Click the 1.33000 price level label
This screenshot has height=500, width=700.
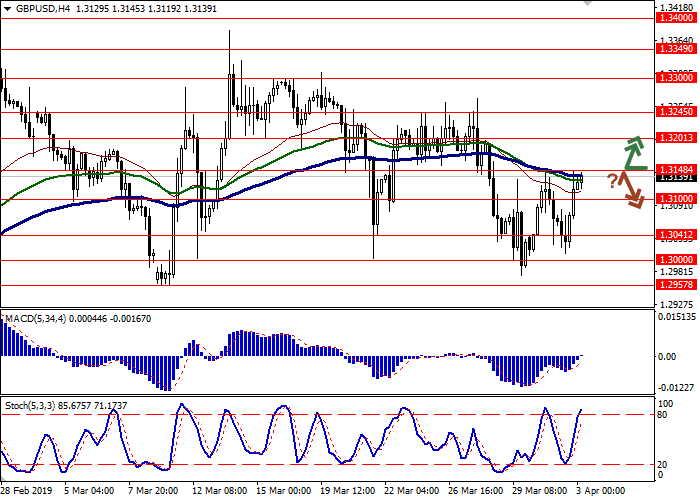click(677, 76)
